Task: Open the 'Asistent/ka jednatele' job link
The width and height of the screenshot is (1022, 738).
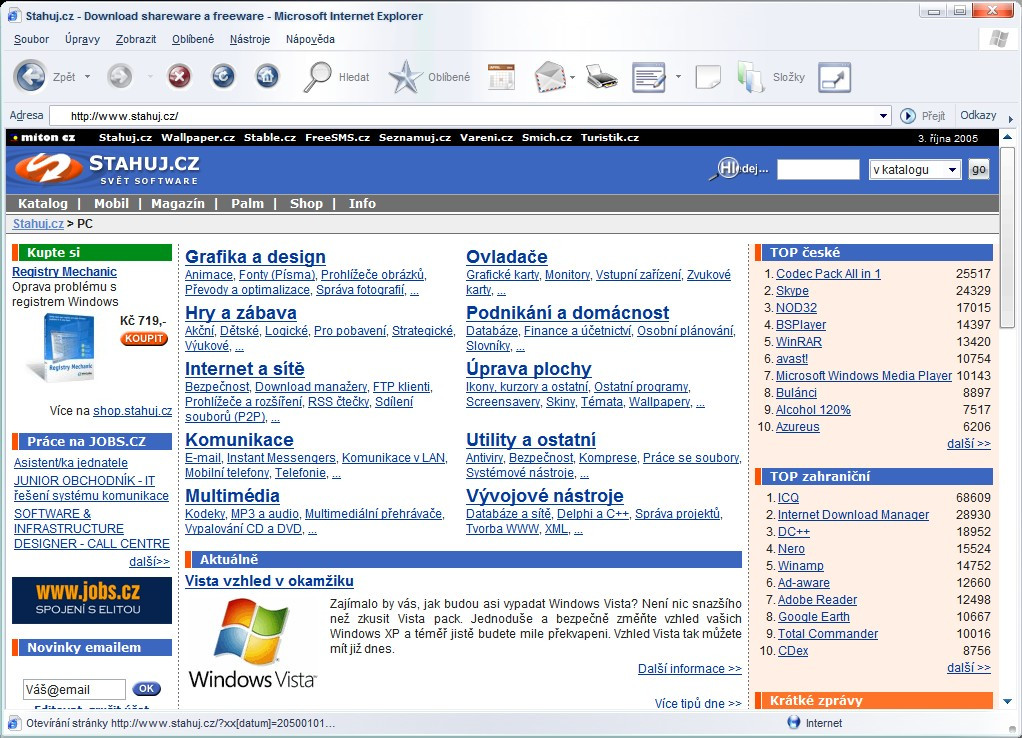Action: 71,463
